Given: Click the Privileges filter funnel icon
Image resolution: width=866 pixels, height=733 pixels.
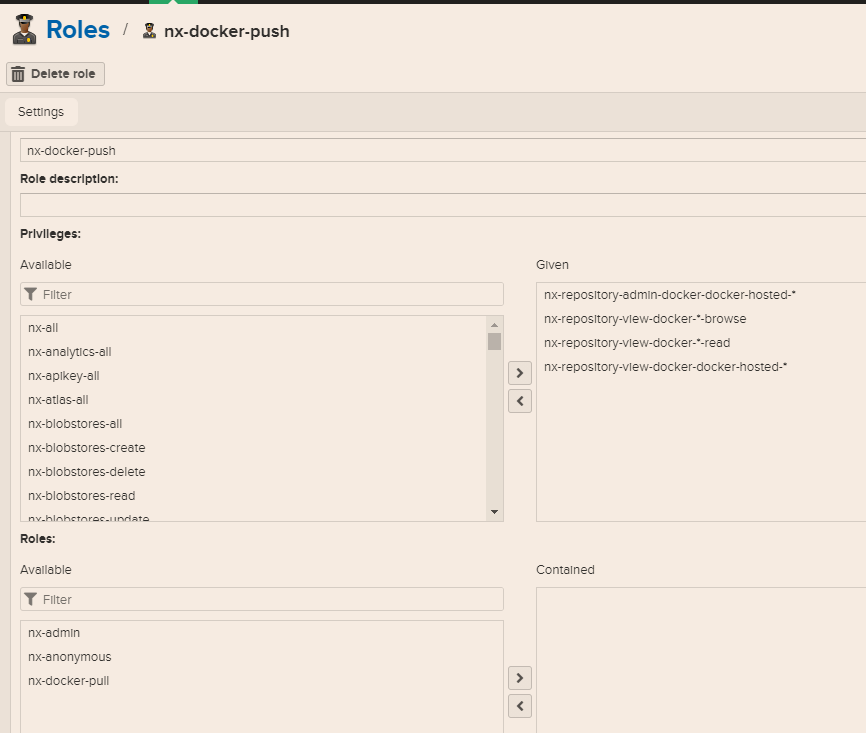Looking at the screenshot, I should pyautogui.click(x=31, y=295).
